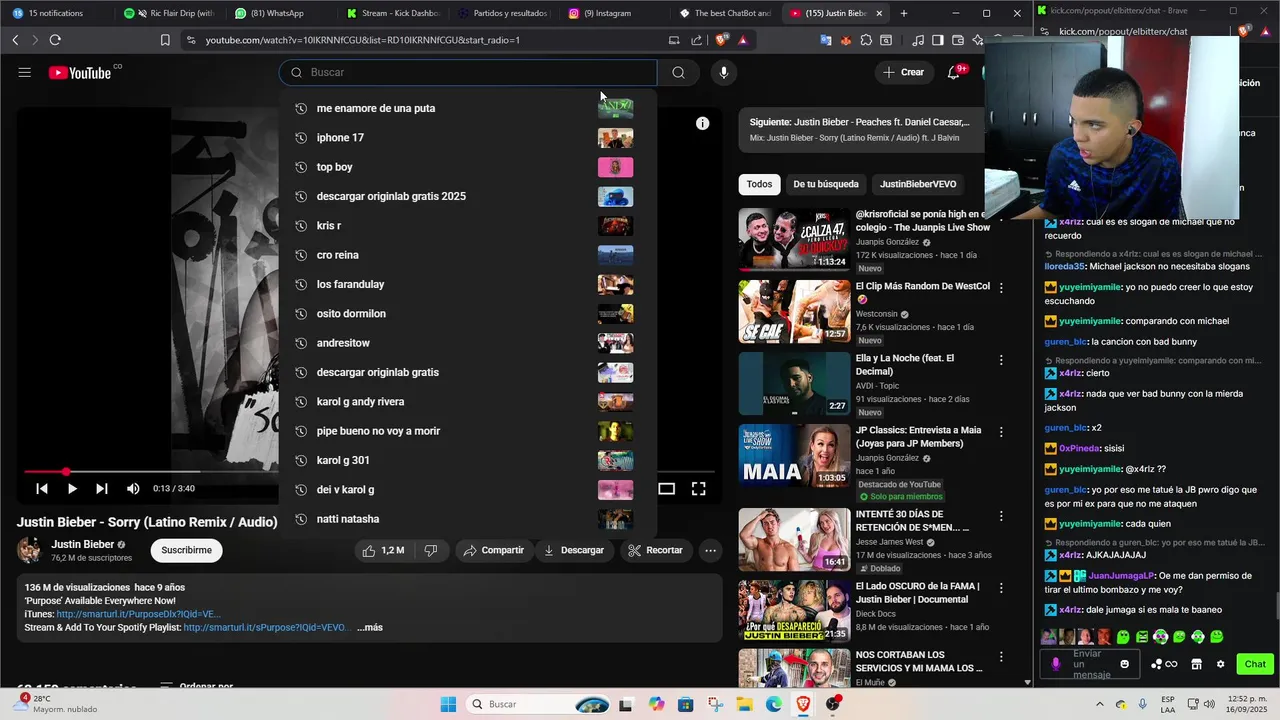Toggle theater mode on player
Viewport: 1280px width, 720px height.
(x=666, y=488)
